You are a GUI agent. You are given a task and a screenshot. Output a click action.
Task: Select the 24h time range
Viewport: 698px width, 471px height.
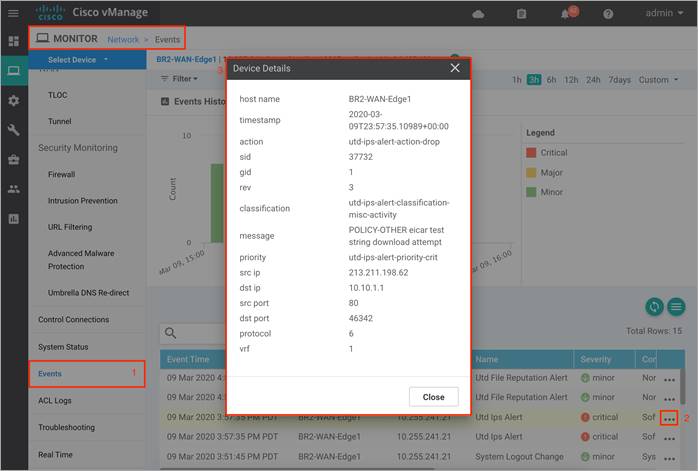click(593, 80)
